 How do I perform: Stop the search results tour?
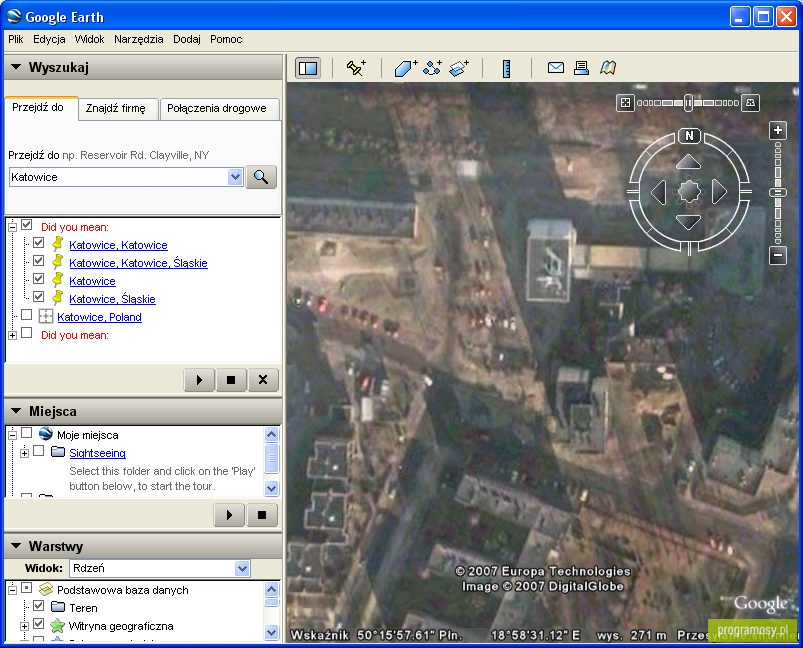(231, 380)
